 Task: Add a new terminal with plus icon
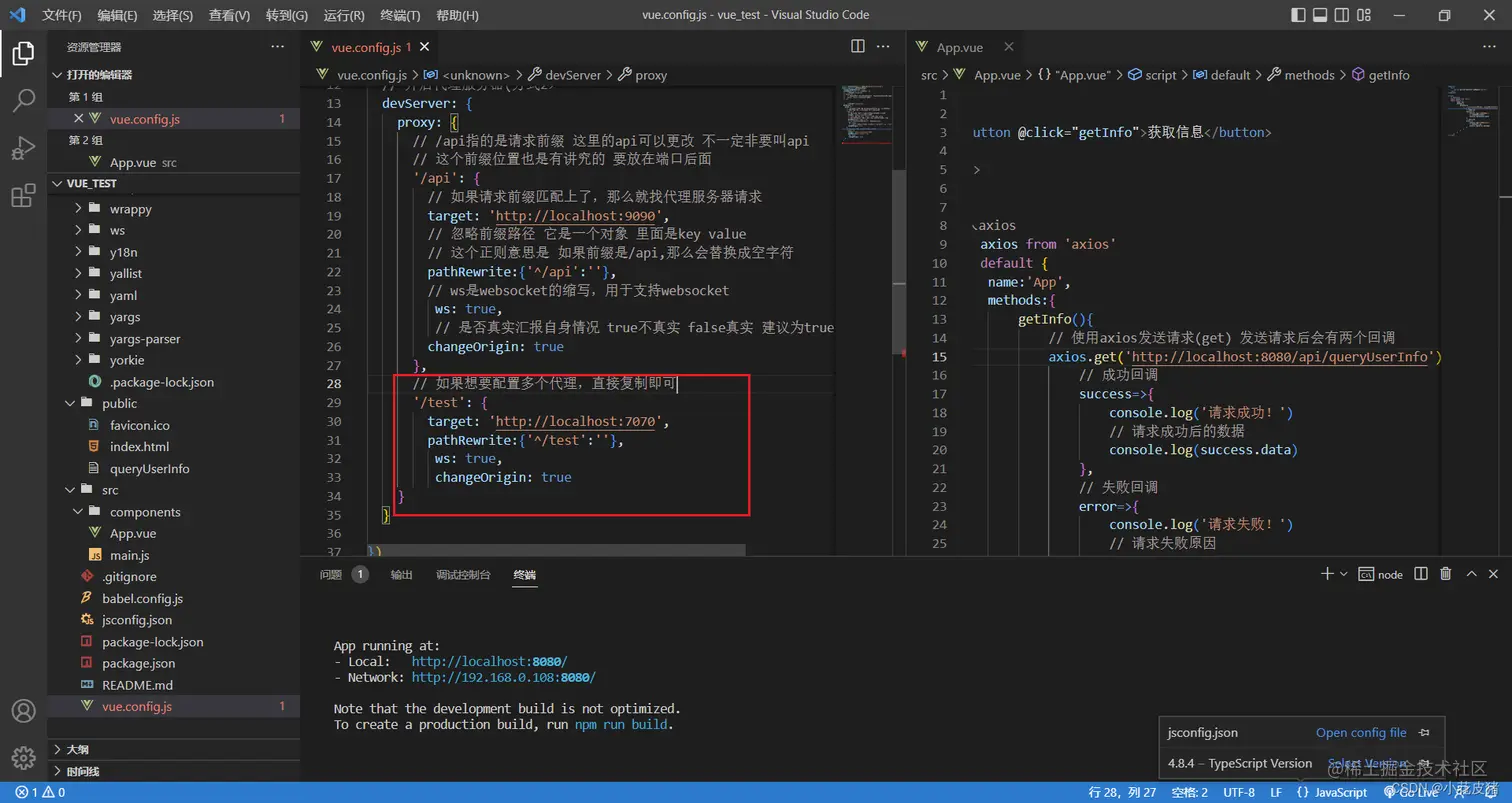tap(1327, 574)
